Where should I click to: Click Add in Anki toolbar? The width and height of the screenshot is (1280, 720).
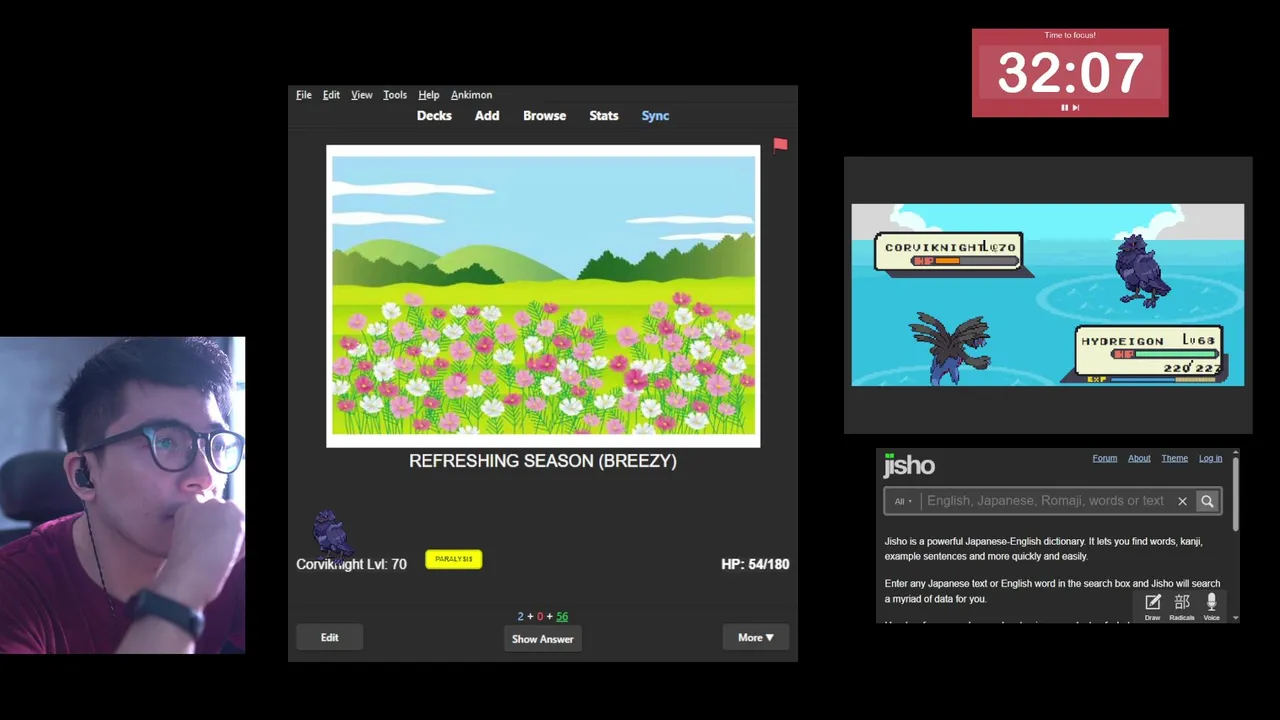[x=487, y=116]
